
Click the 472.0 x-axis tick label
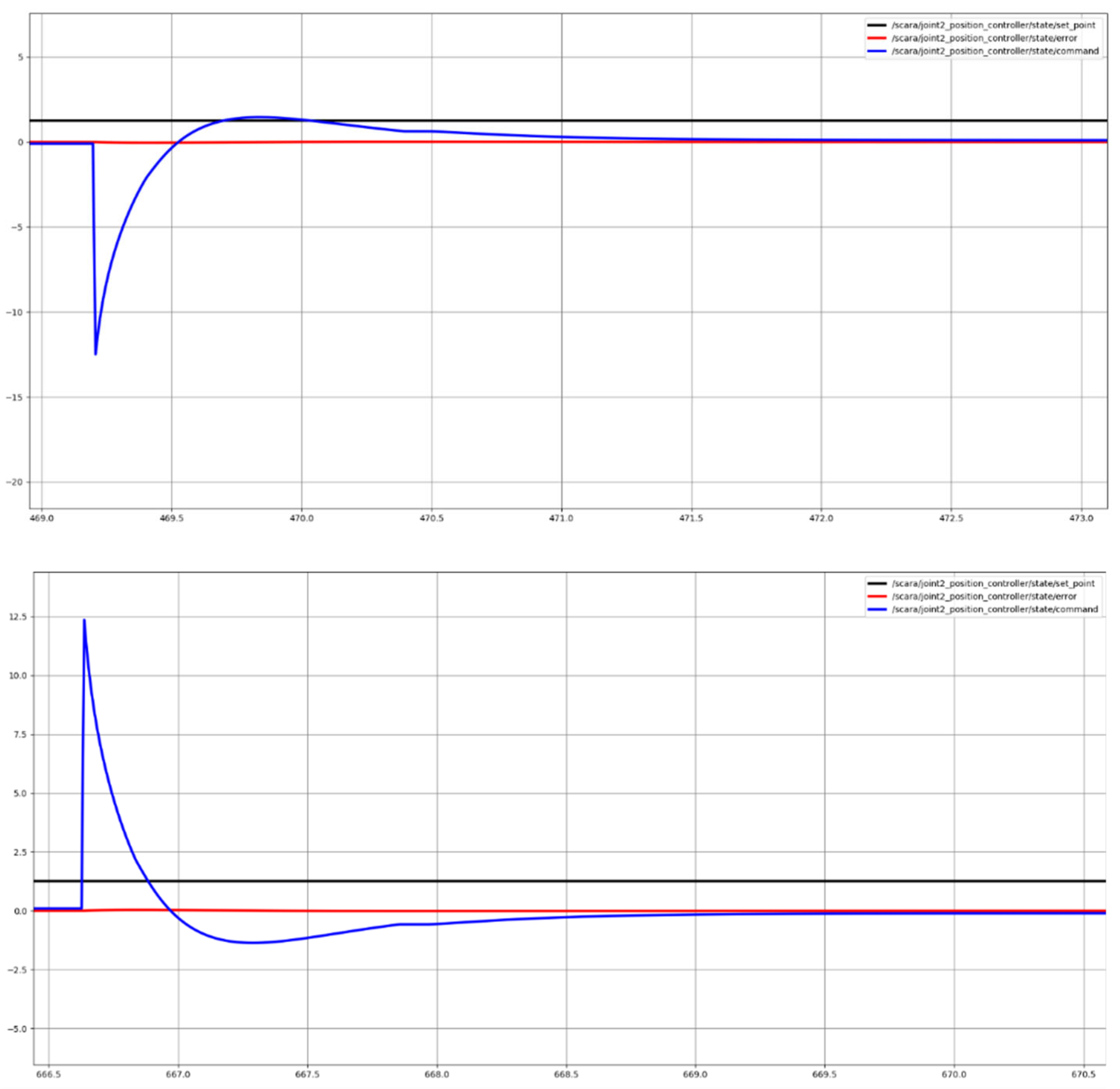[x=821, y=518]
